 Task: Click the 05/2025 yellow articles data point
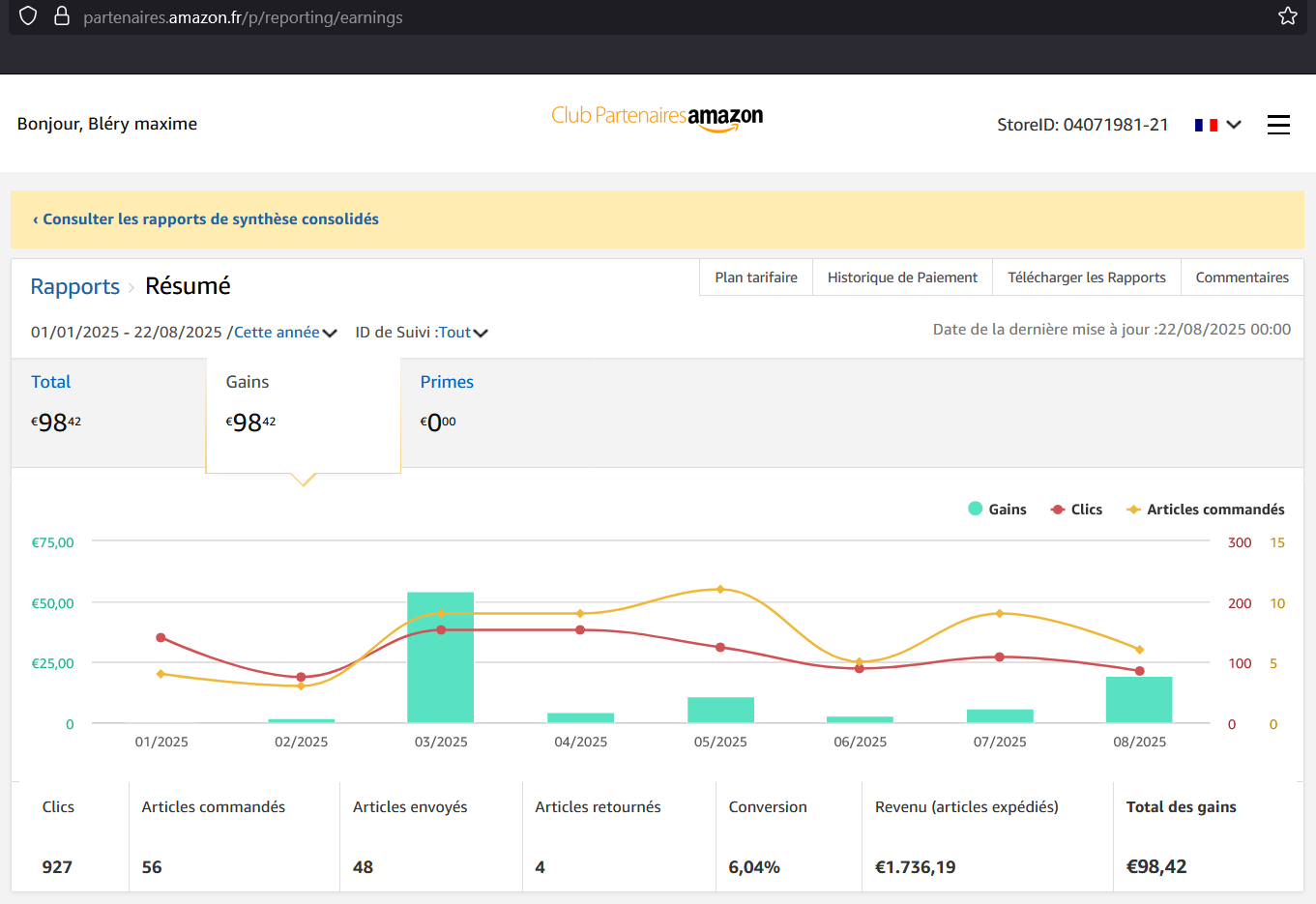[720, 589]
